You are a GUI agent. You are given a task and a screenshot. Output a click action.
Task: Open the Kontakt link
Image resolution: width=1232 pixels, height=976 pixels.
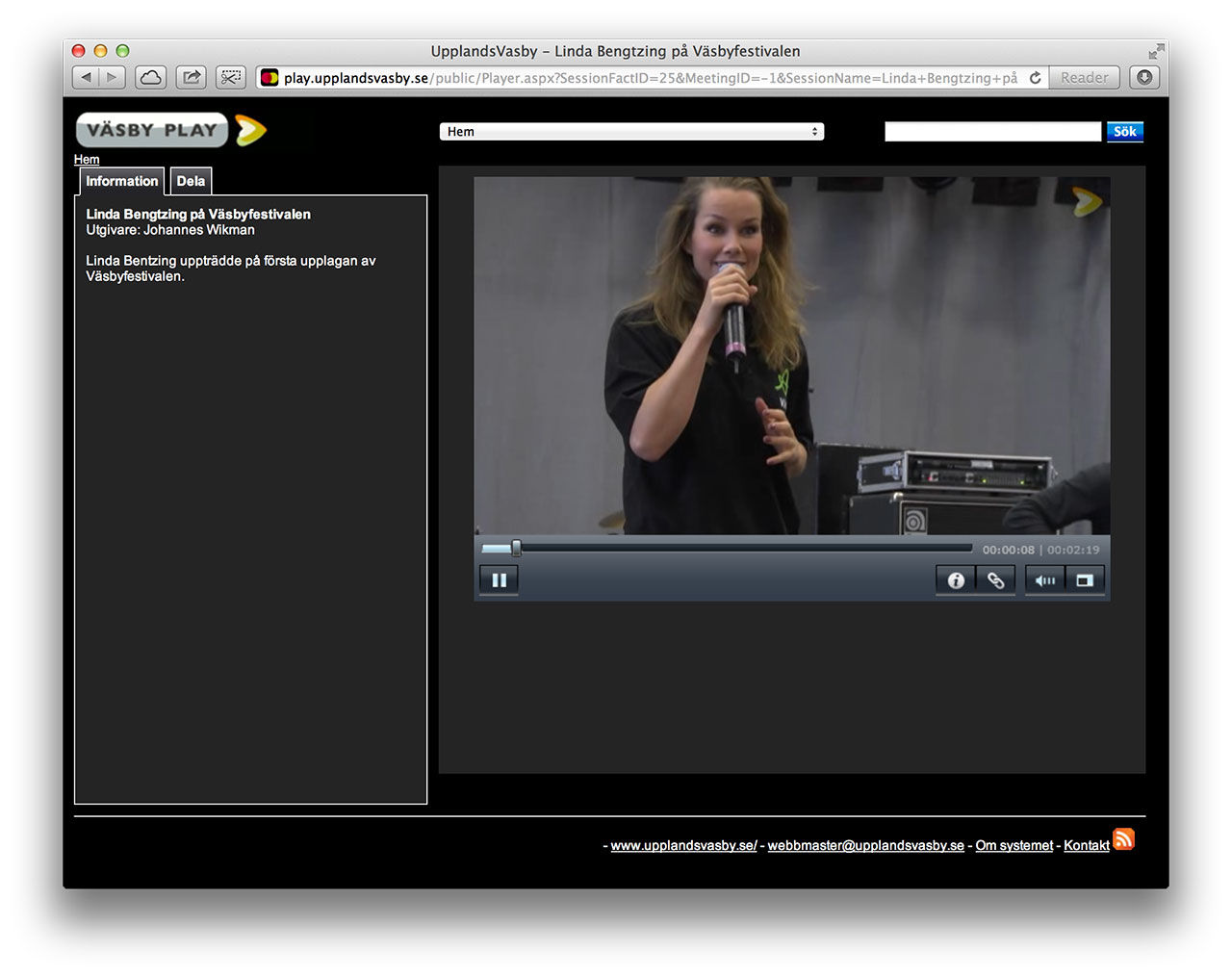coord(1087,845)
